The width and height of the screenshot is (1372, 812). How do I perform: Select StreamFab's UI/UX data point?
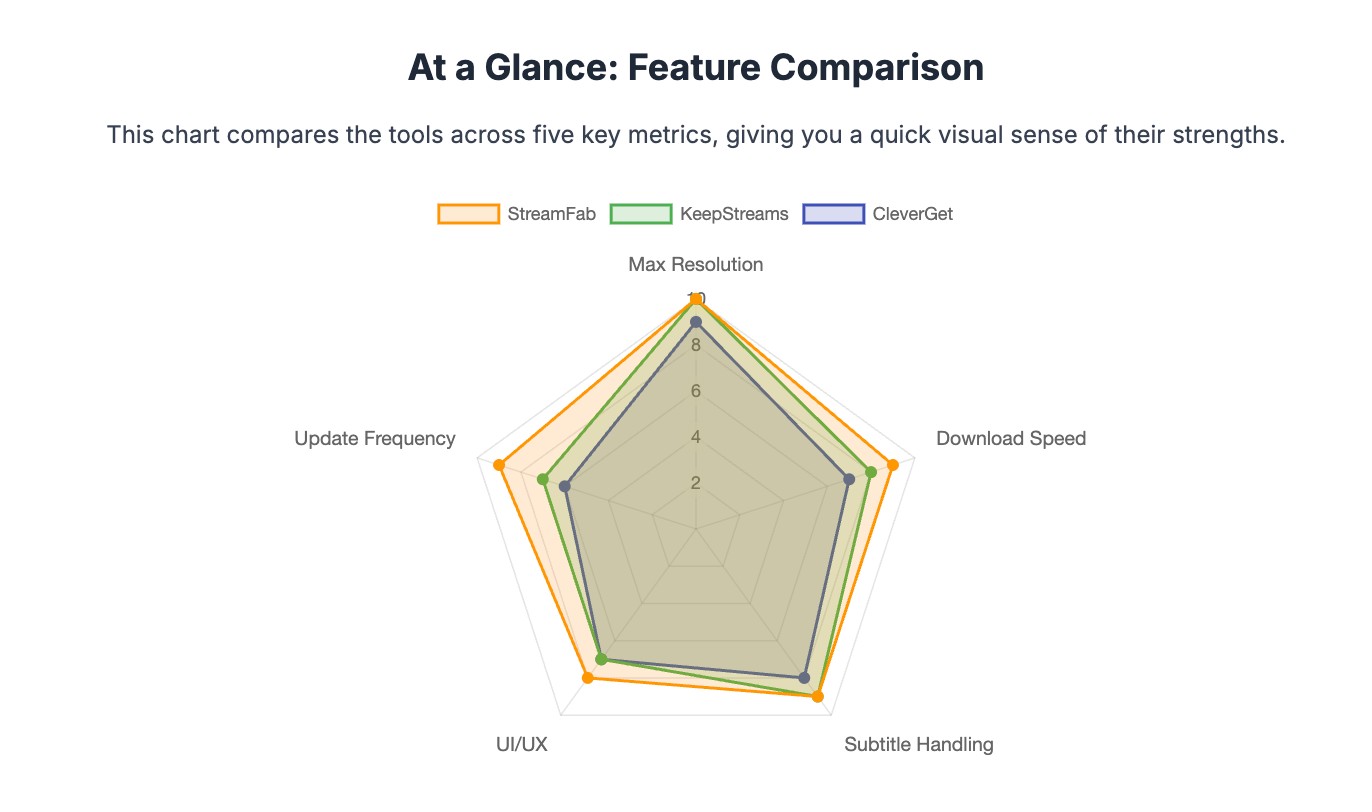pos(588,678)
